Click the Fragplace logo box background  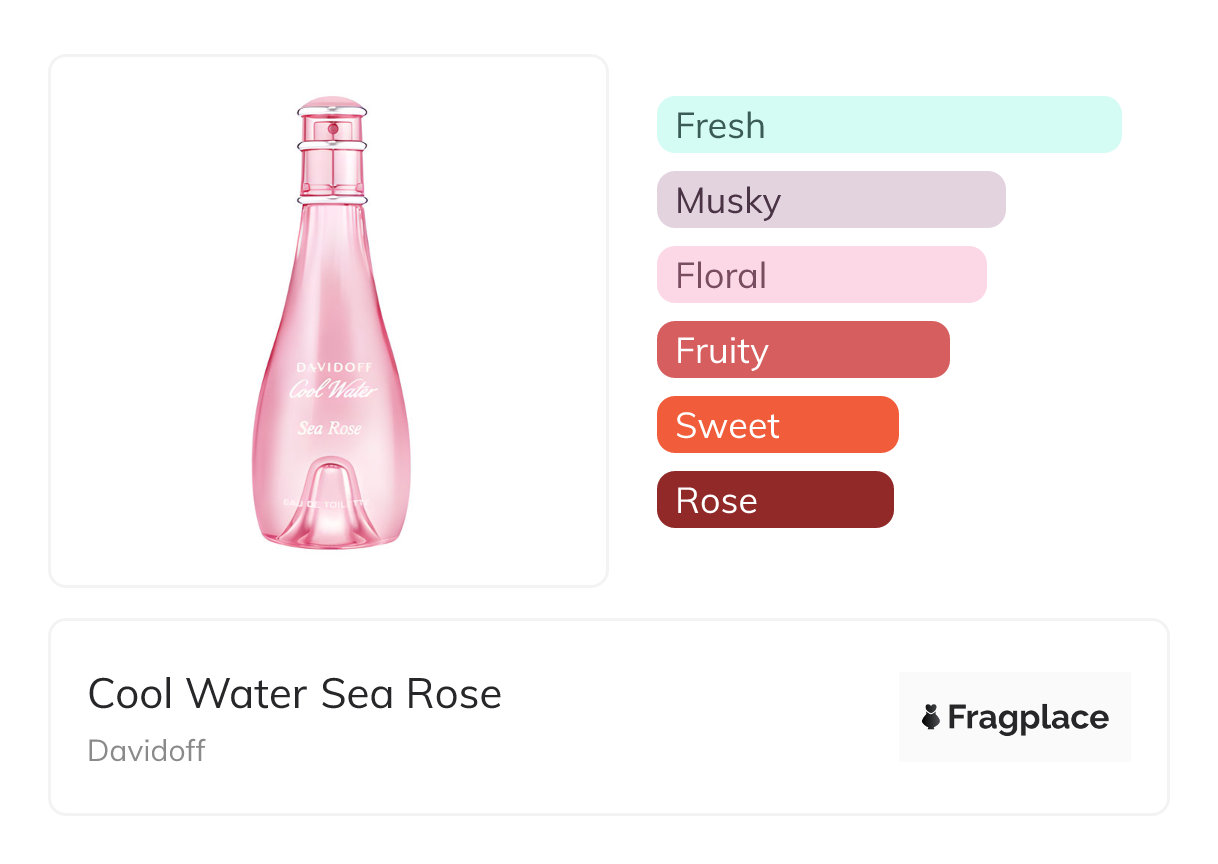point(1014,690)
